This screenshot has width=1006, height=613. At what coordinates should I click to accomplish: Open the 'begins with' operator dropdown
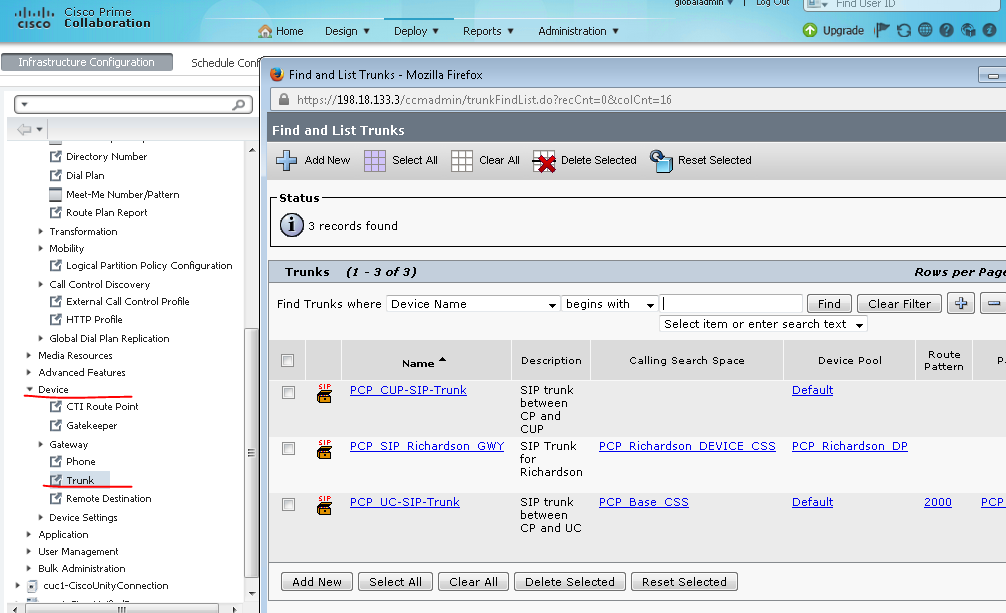tap(609, 304)
